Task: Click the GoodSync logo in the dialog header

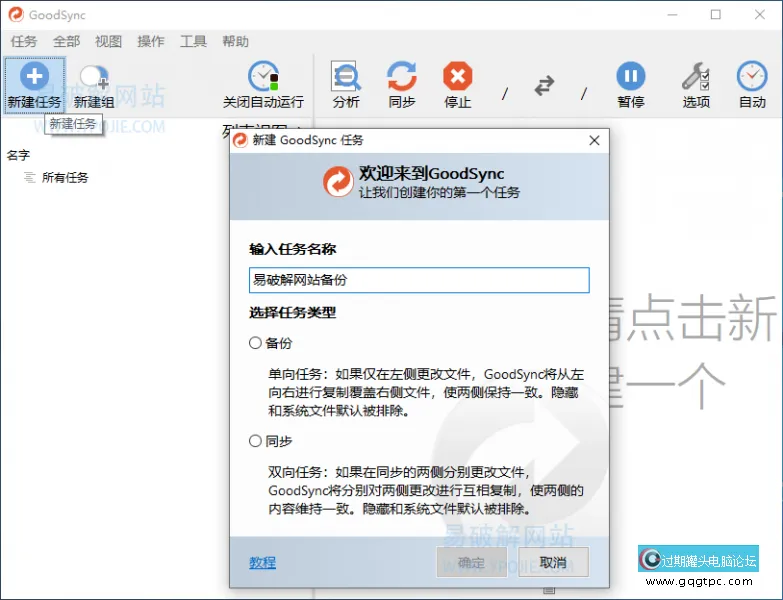Action: [x=338, y=182]
